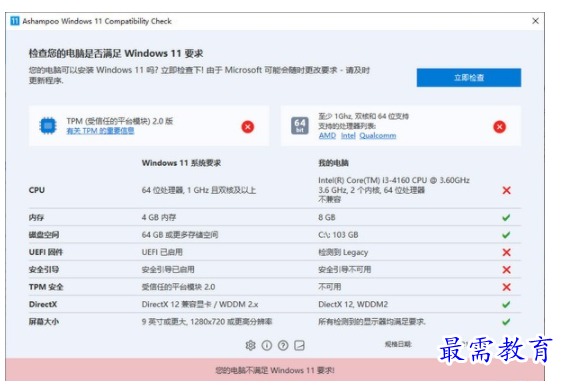
Task: Click the 64 bit processor icon
Action: pyautogui.click(x=300, y=126)
